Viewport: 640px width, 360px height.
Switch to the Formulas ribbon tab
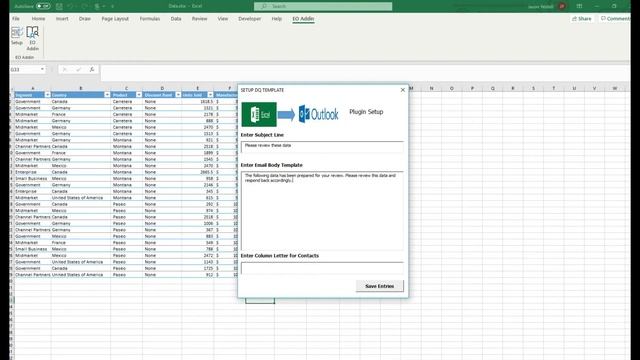pos(150,19)
